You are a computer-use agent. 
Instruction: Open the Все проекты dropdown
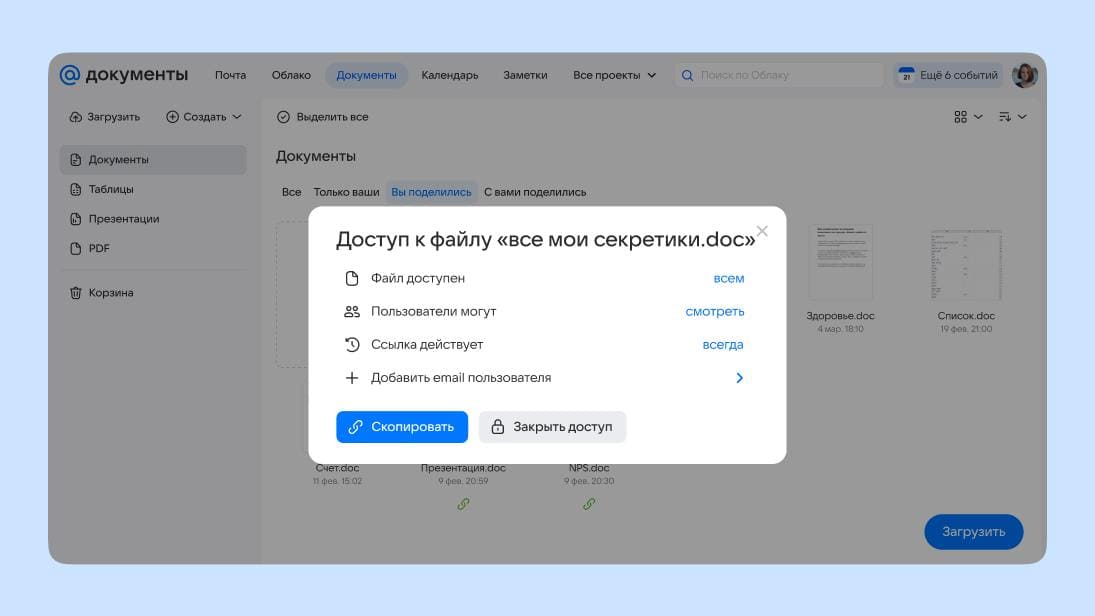pyautogui.click(x=614, y=75)
